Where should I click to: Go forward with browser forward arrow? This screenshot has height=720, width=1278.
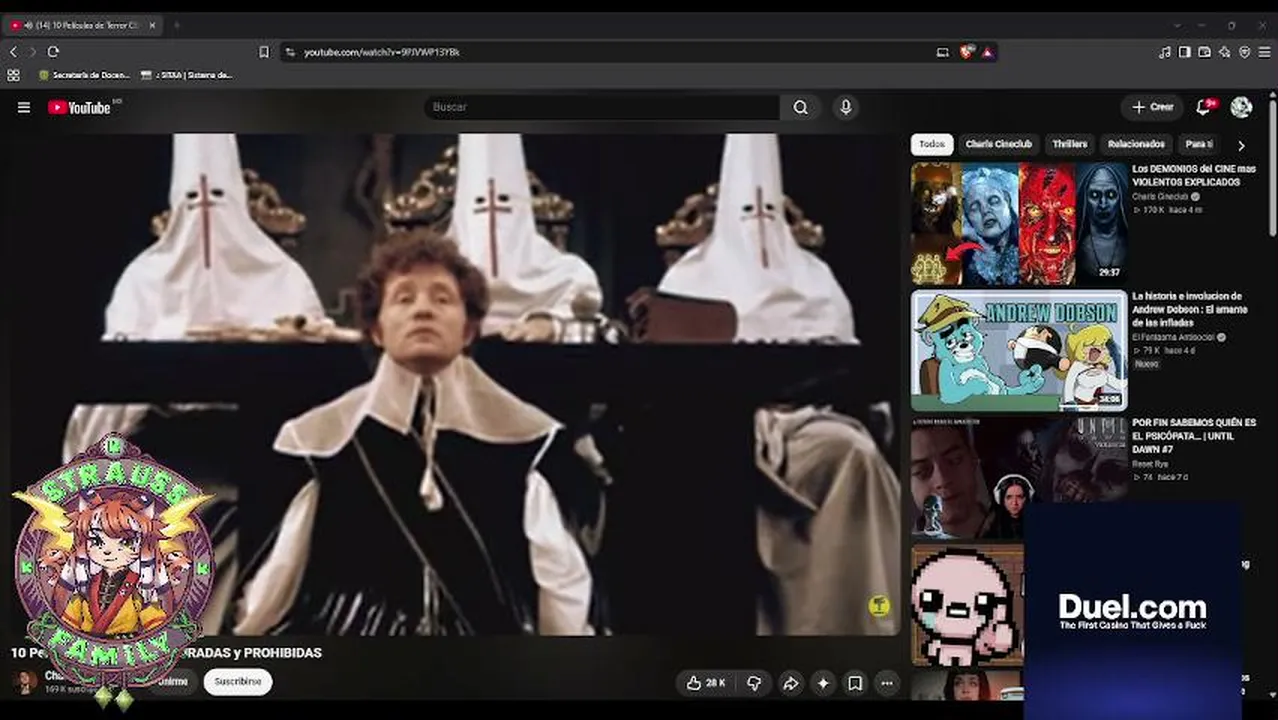(x=32, y=52)
